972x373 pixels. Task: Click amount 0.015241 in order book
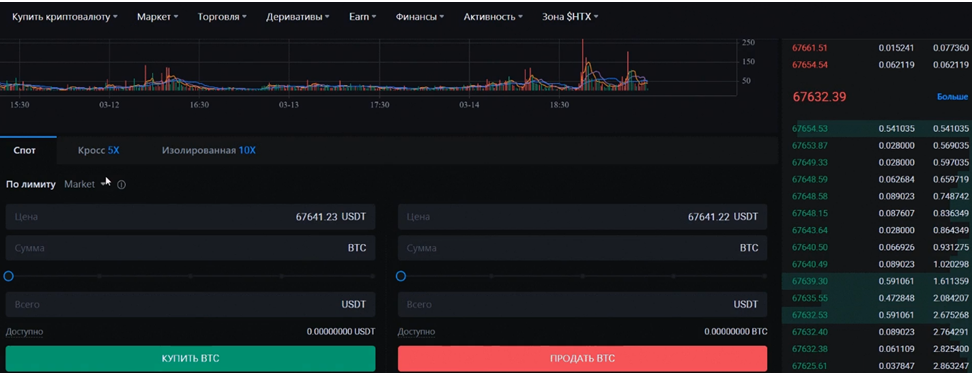tap(896, 48)
